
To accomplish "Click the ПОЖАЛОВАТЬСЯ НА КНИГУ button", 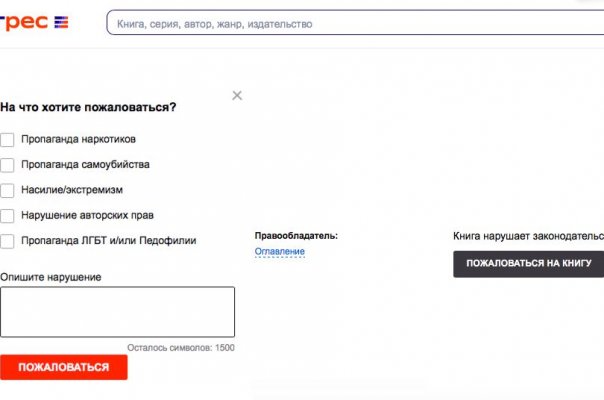I will (528, 264).
